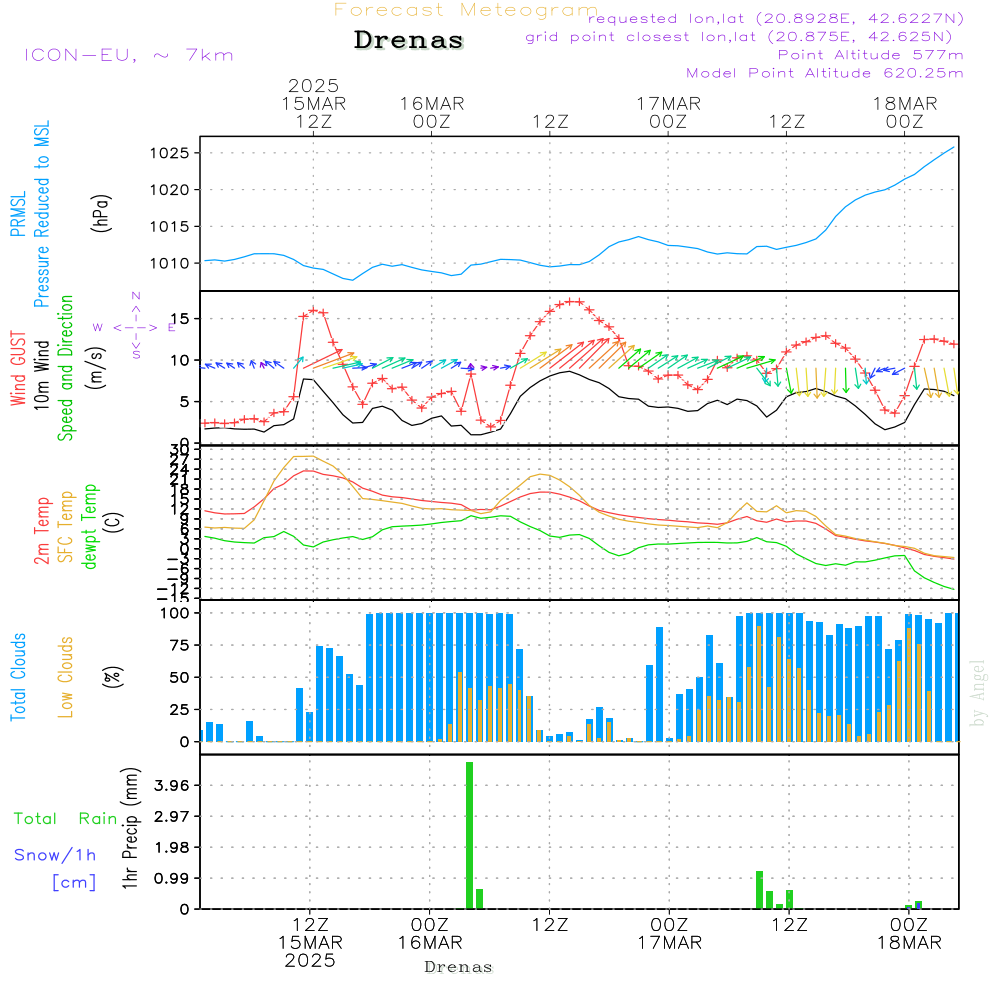Screen dimensions: 1000x1000
Task: Select the bold 'Drenas' title above the charts
Action: (x=409, y=40)
